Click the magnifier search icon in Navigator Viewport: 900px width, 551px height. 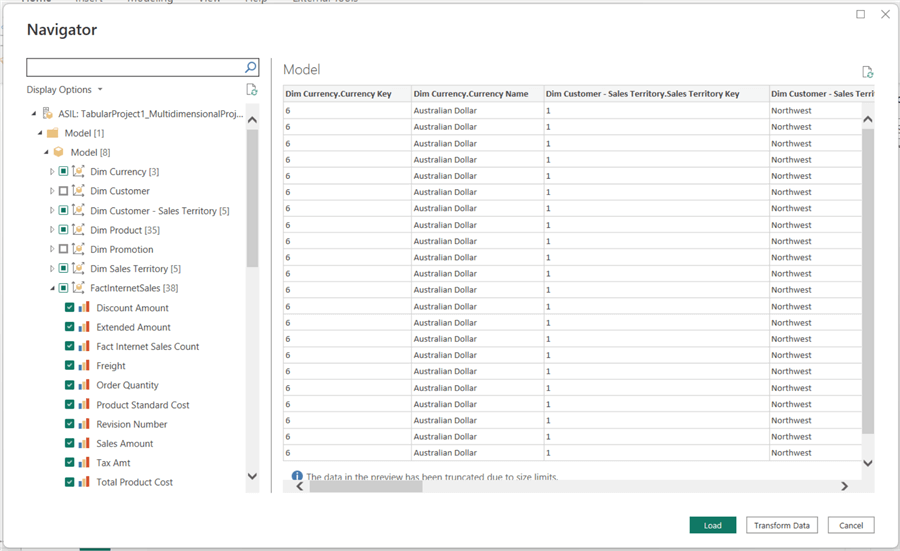(x=250, y=68)
